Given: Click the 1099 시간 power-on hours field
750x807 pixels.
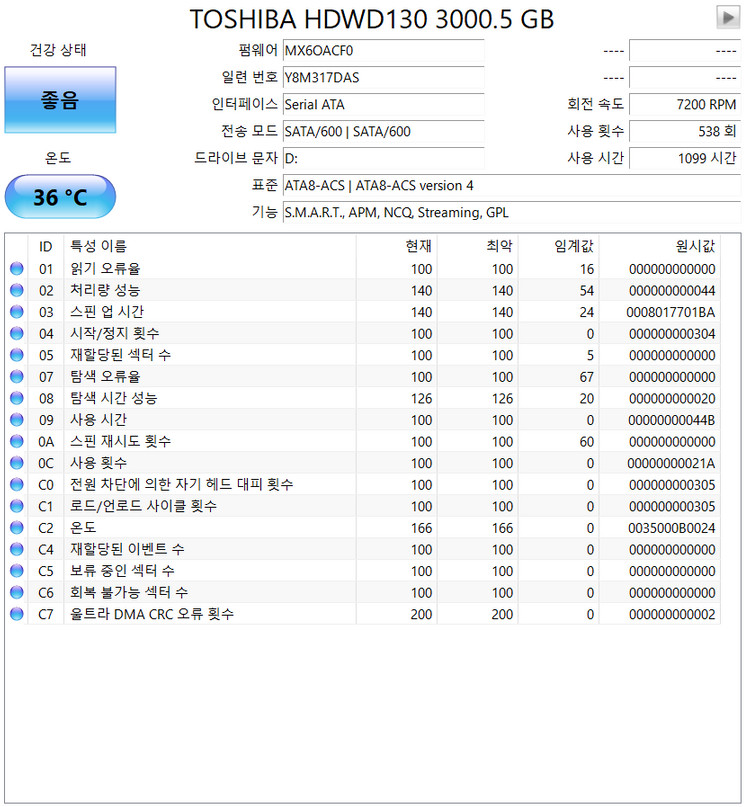Looking at the screenshot, I should pyautogui.click(x=685, y=158).
